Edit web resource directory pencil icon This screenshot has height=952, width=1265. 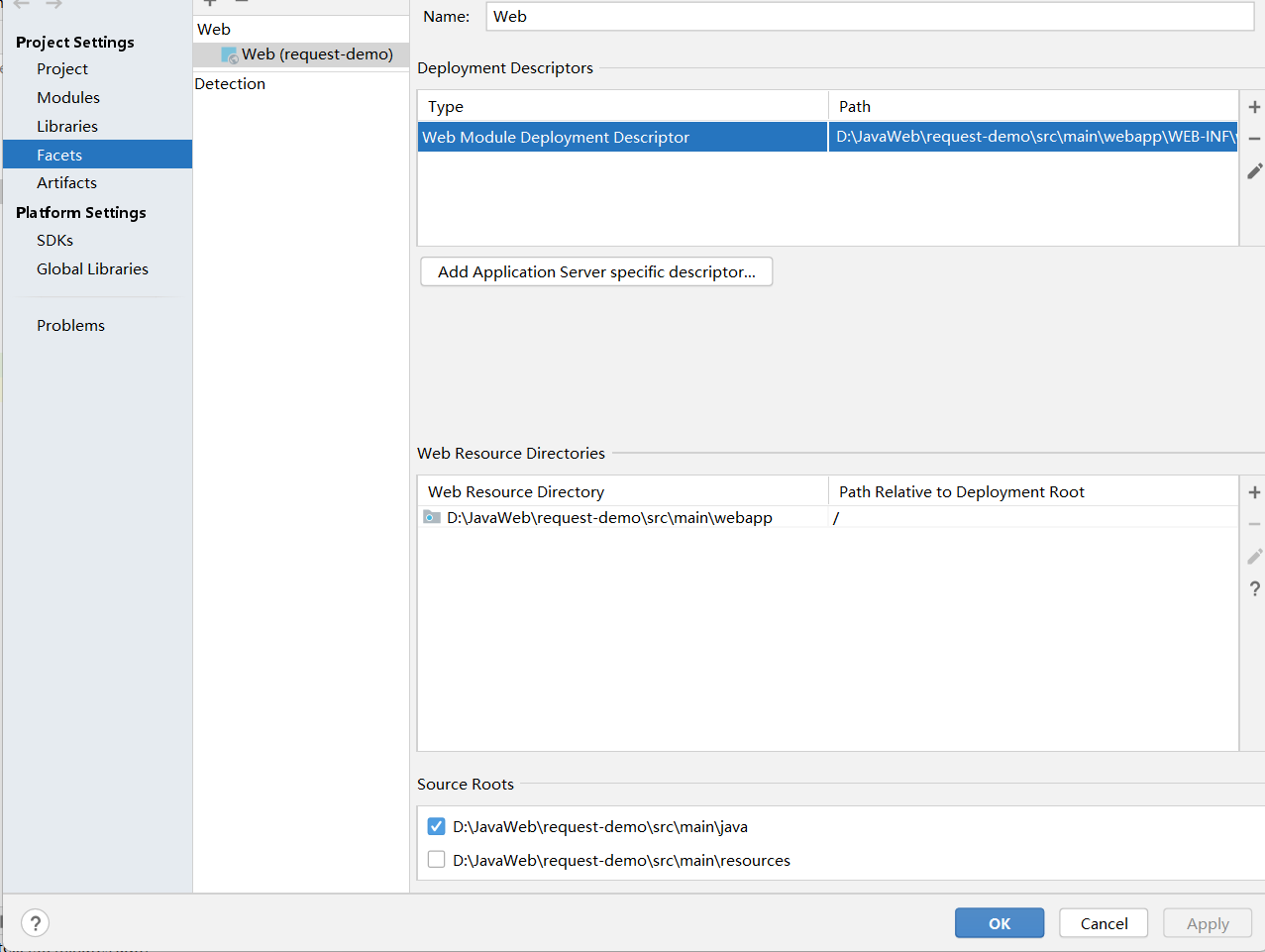click(x=1254, y=557)
